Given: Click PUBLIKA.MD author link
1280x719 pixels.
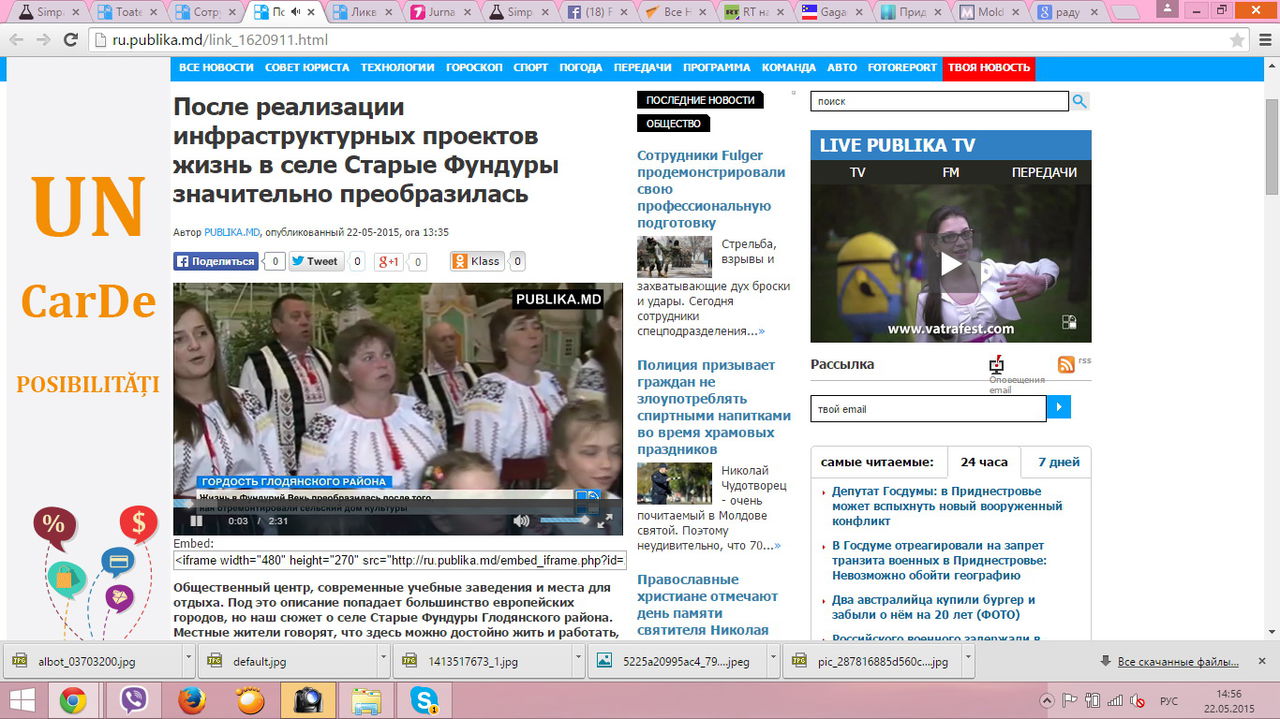Looking at the screenshot, I should 232,232.
